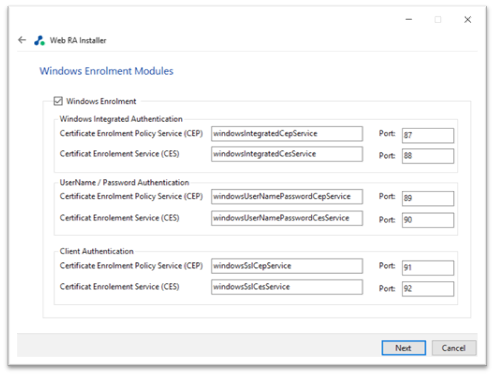
Task: Close the Web RA Installer window
Action: pyautogui.click(x=467, y=20)
